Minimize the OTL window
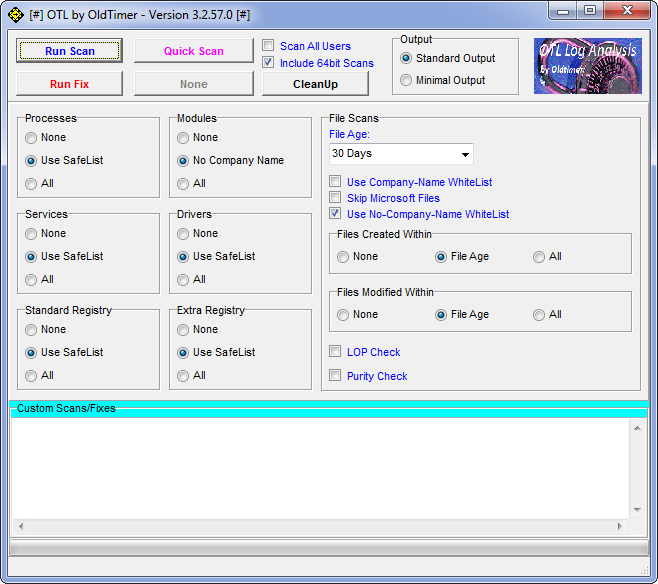 [563, 10]
